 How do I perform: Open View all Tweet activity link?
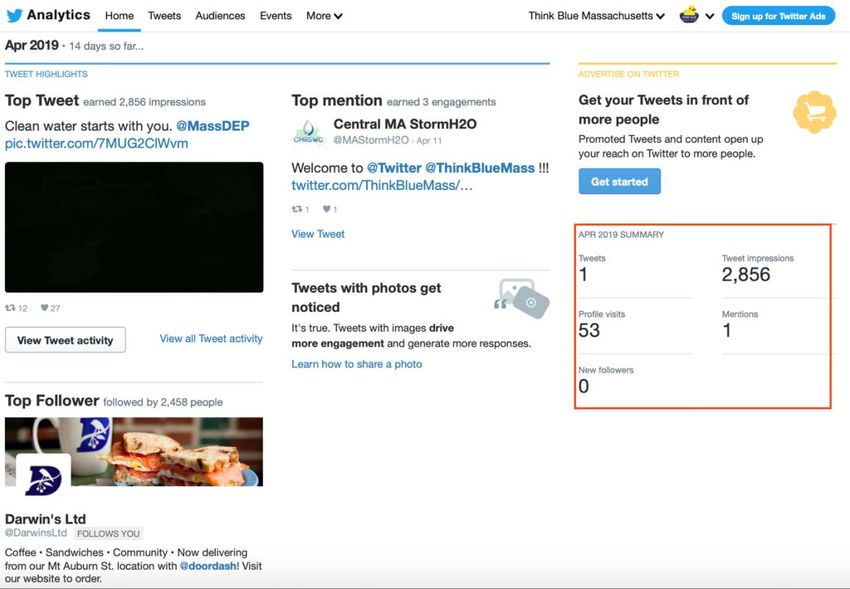[x=211, y=339]
